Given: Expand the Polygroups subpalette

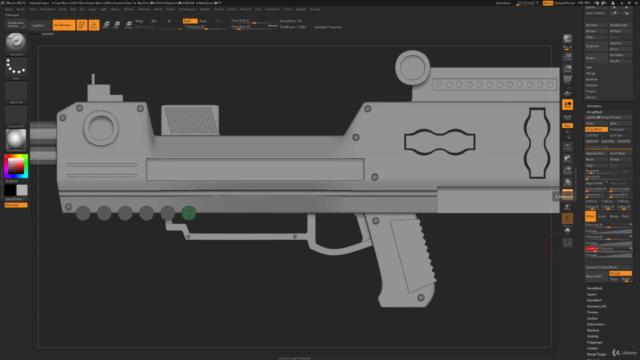Looking at the screenshot, I should click(x=594, y=342).
